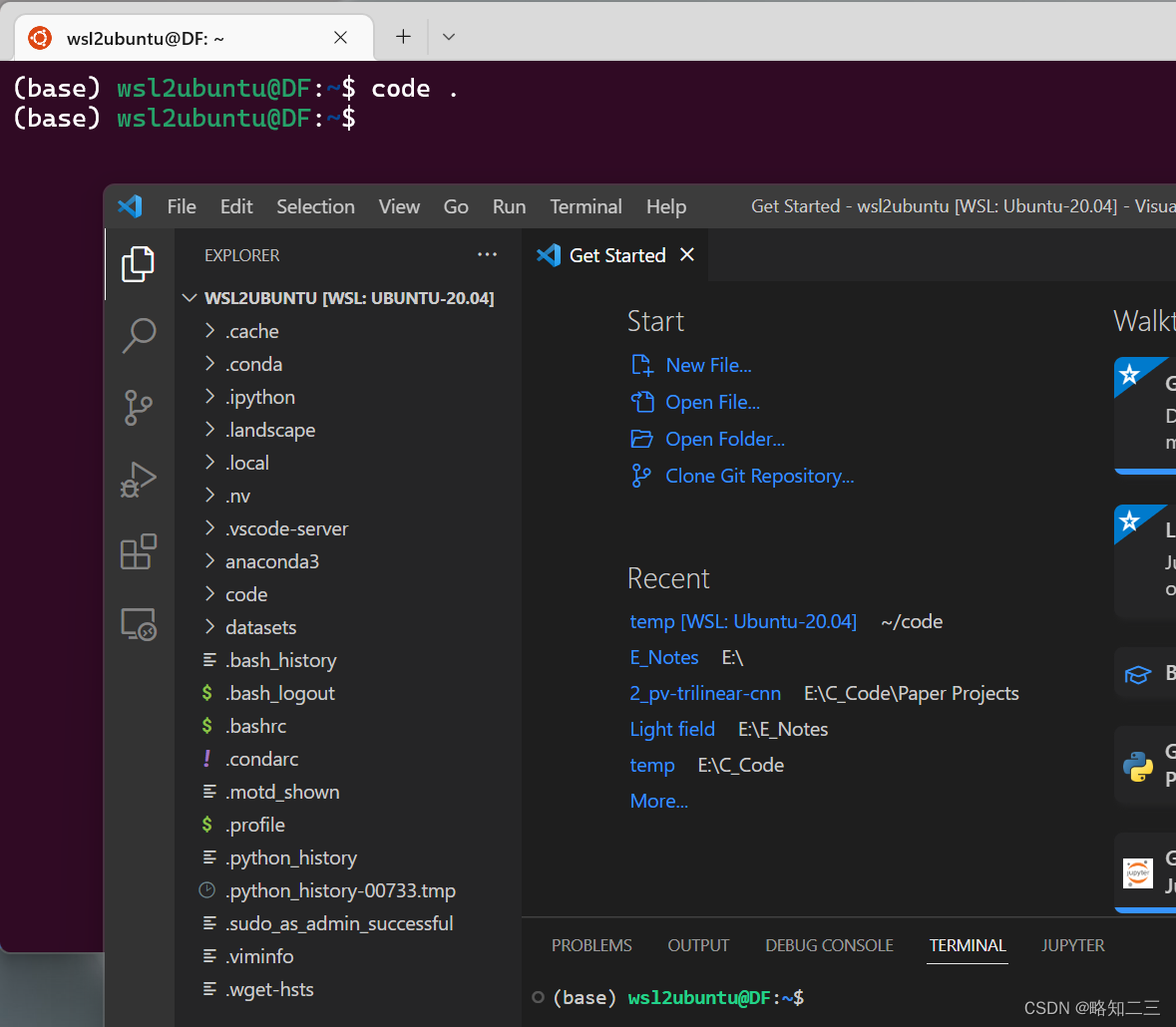Select the TERMINAL panel tab
The image size is (1176, 1027).
tap(968, 945)
